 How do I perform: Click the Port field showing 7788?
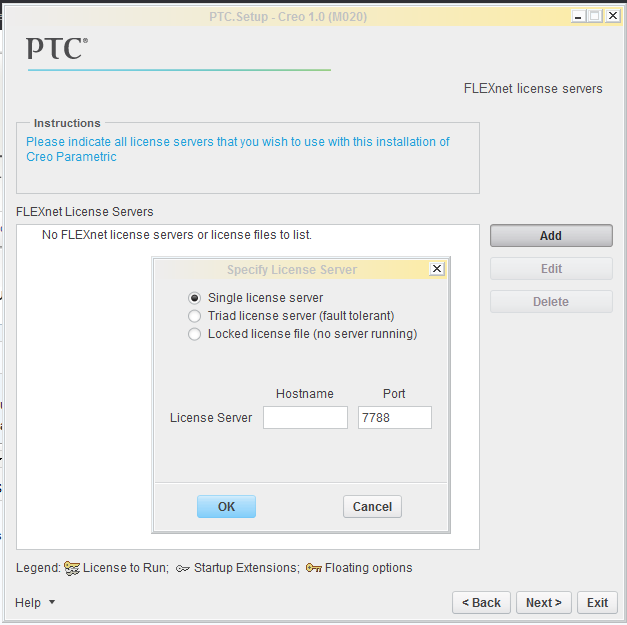395,418
